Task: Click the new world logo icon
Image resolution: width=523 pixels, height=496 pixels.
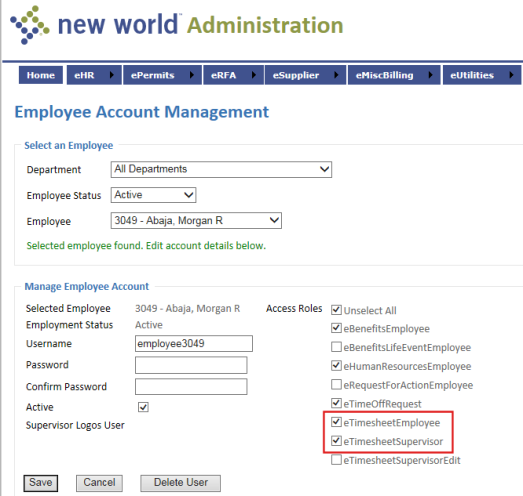Action: pyautogui.click(x=30, y=25)
